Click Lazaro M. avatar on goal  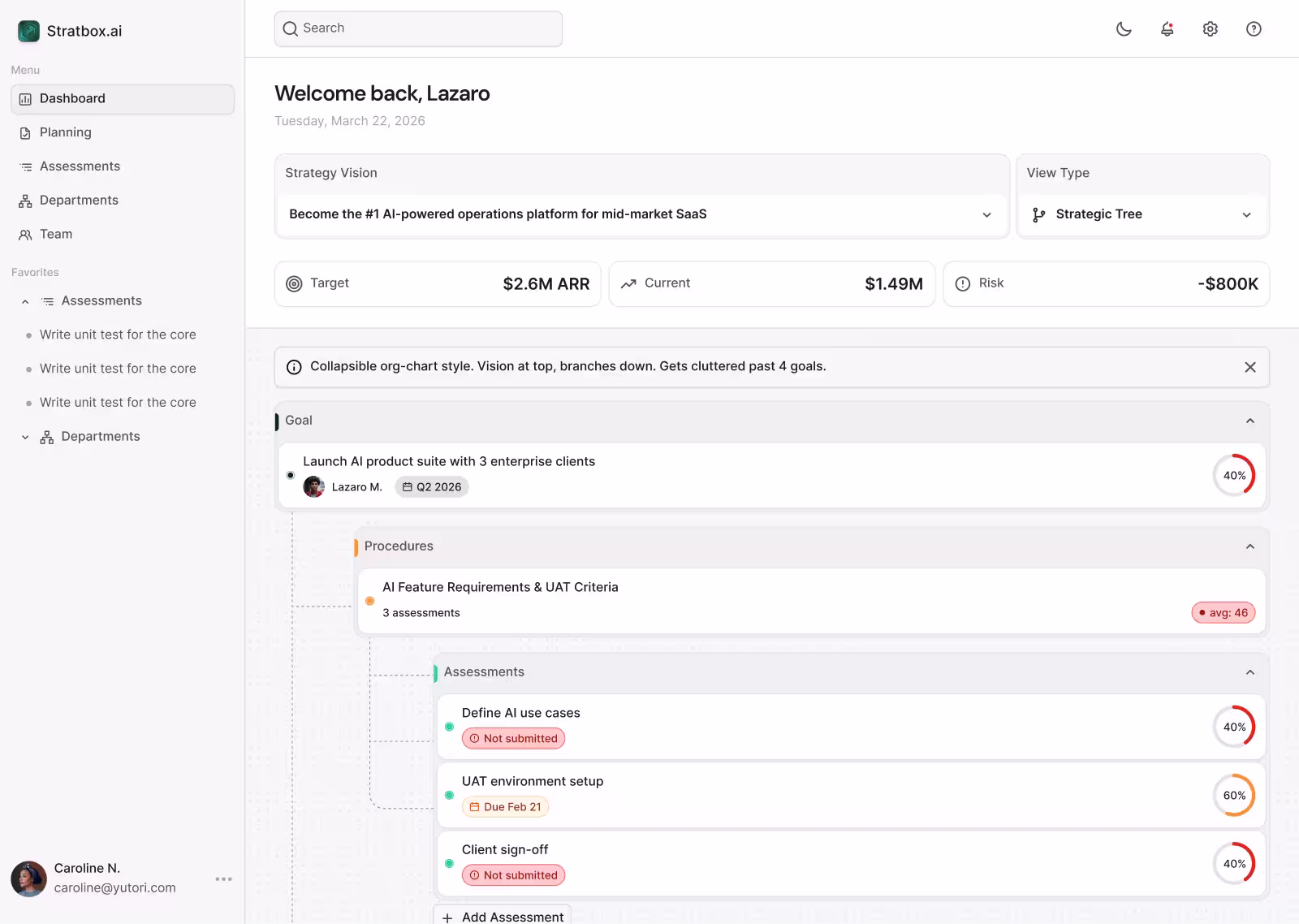pos(314,487)
